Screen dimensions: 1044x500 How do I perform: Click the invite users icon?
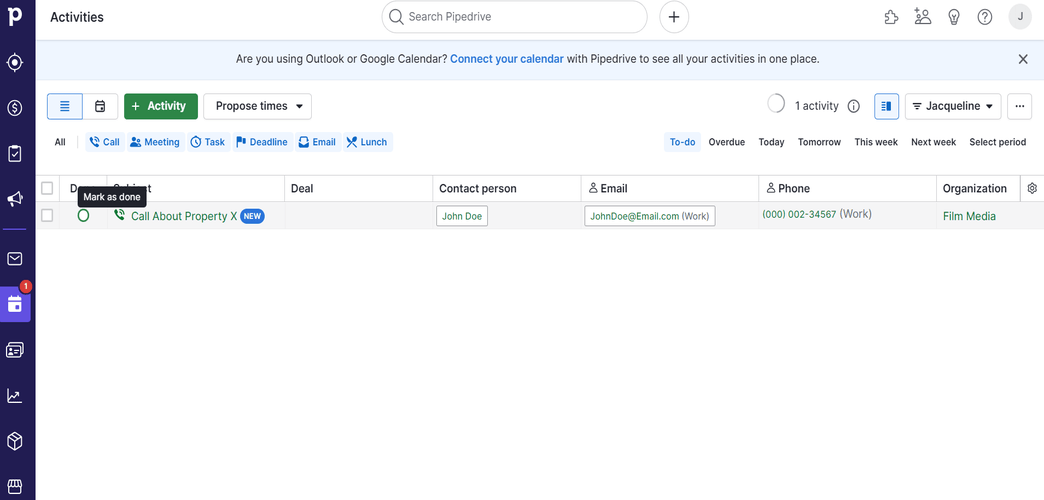[922, 17]
